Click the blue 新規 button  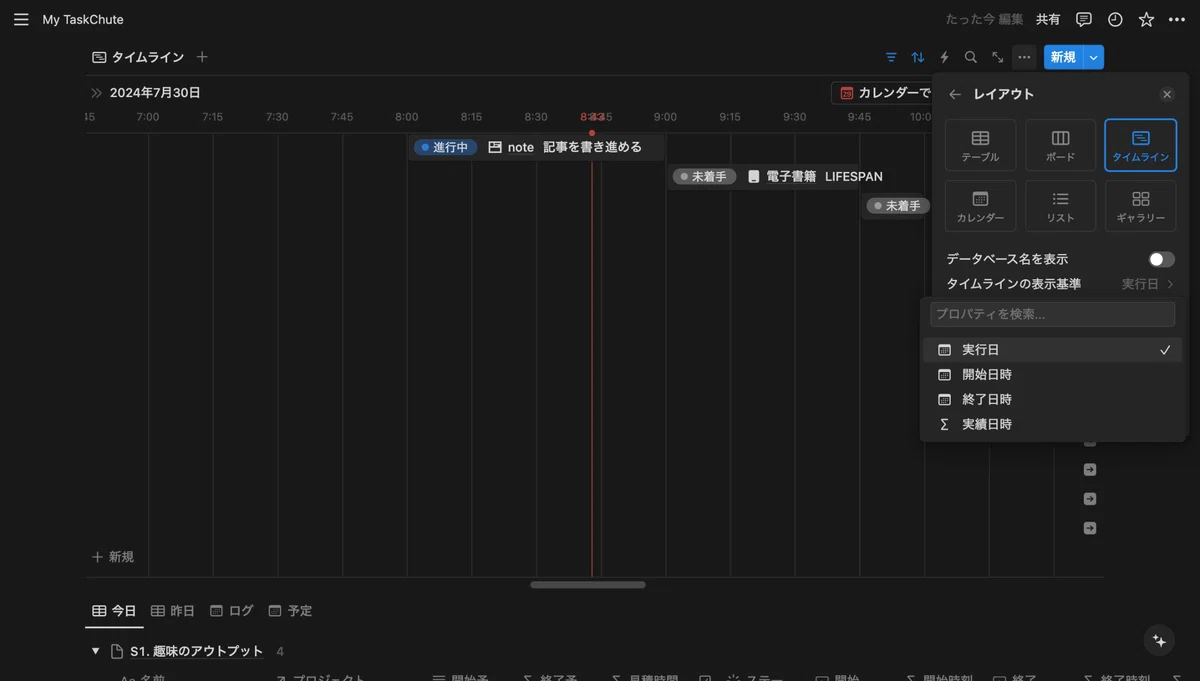1063,57
